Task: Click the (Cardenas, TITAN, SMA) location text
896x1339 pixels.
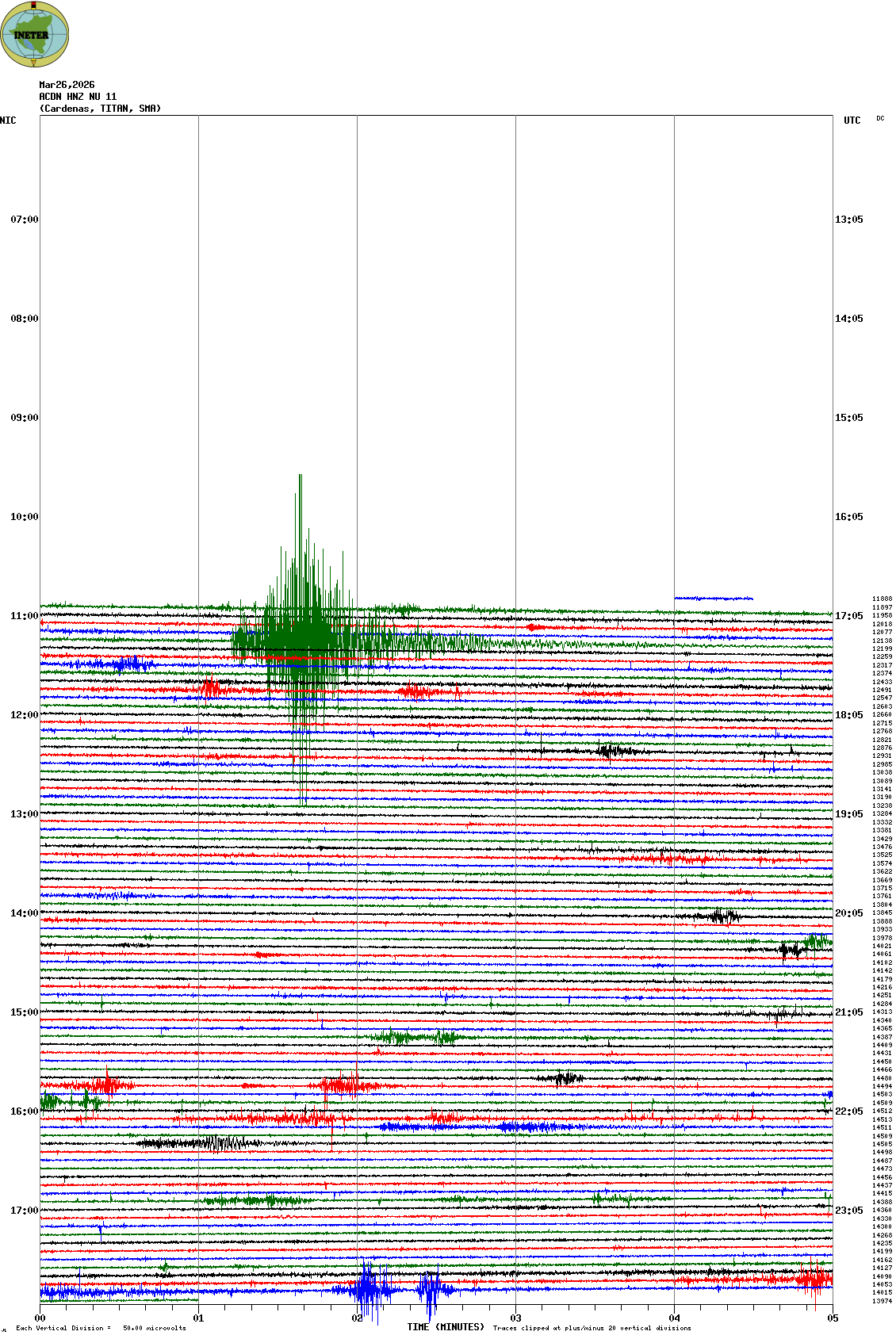Action: point(100,109)
